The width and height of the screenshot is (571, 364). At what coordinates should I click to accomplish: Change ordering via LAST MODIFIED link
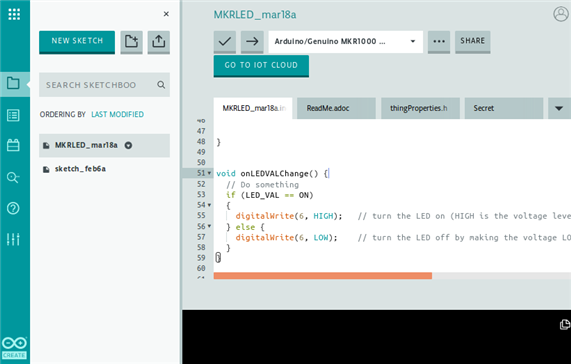117,114
